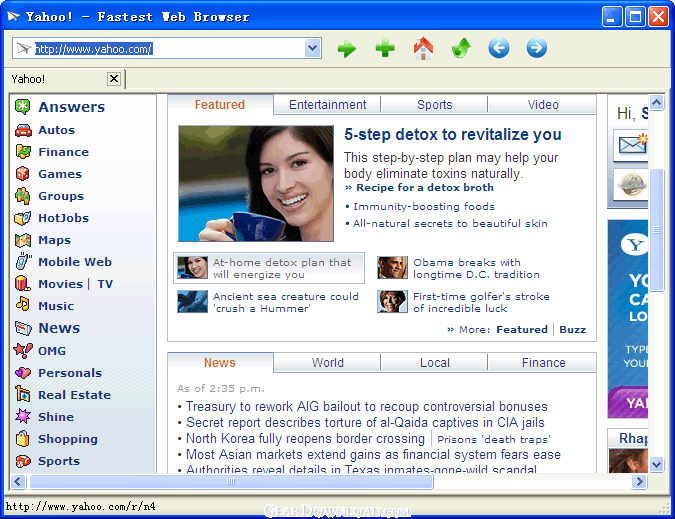Click More Featured link
The image size is (675, 519).
click(522, 330)
